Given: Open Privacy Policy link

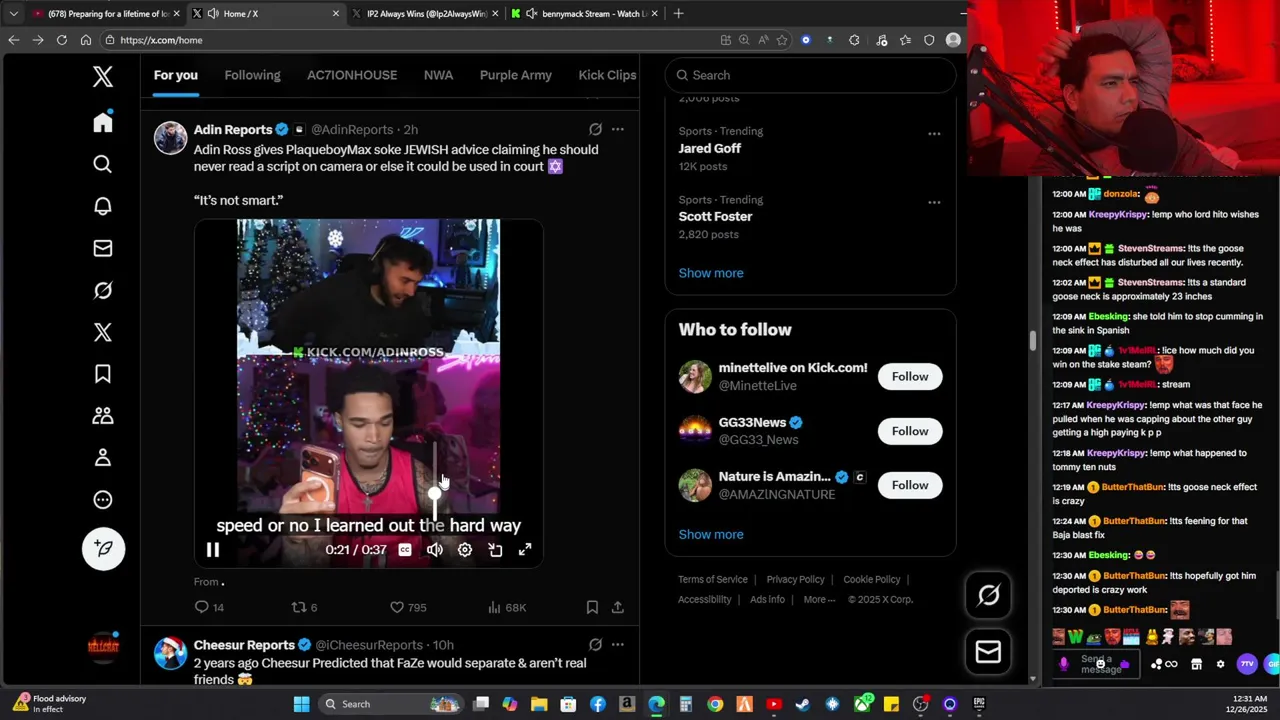Looking at the screenshot, I should tap(795, 580).
